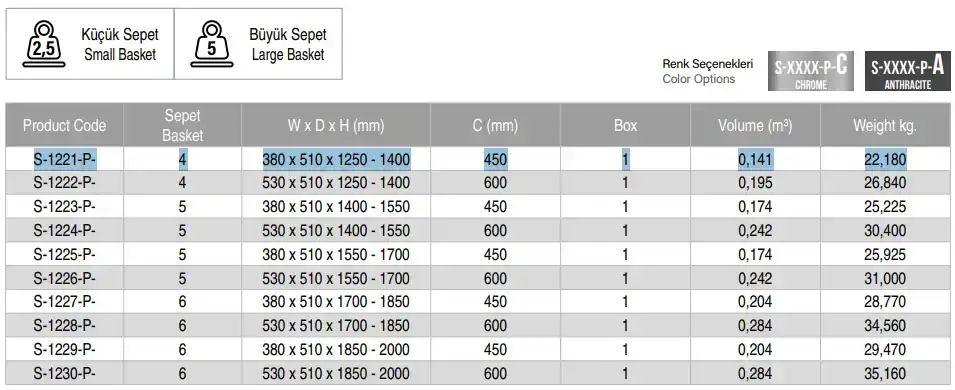
Task: Click the Product Code column header
Action: (x=65, y=126)
